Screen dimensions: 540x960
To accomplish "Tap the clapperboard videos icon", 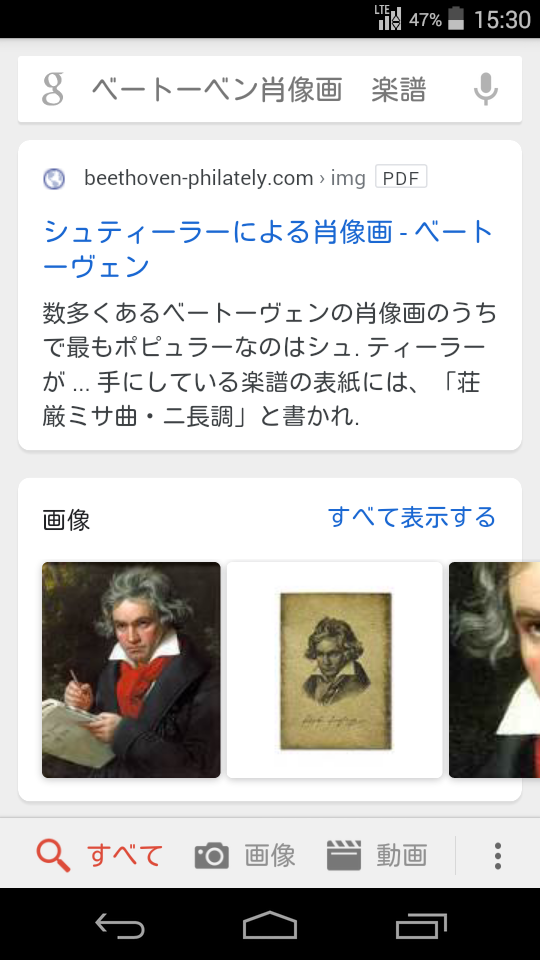I will click(343, 855).
